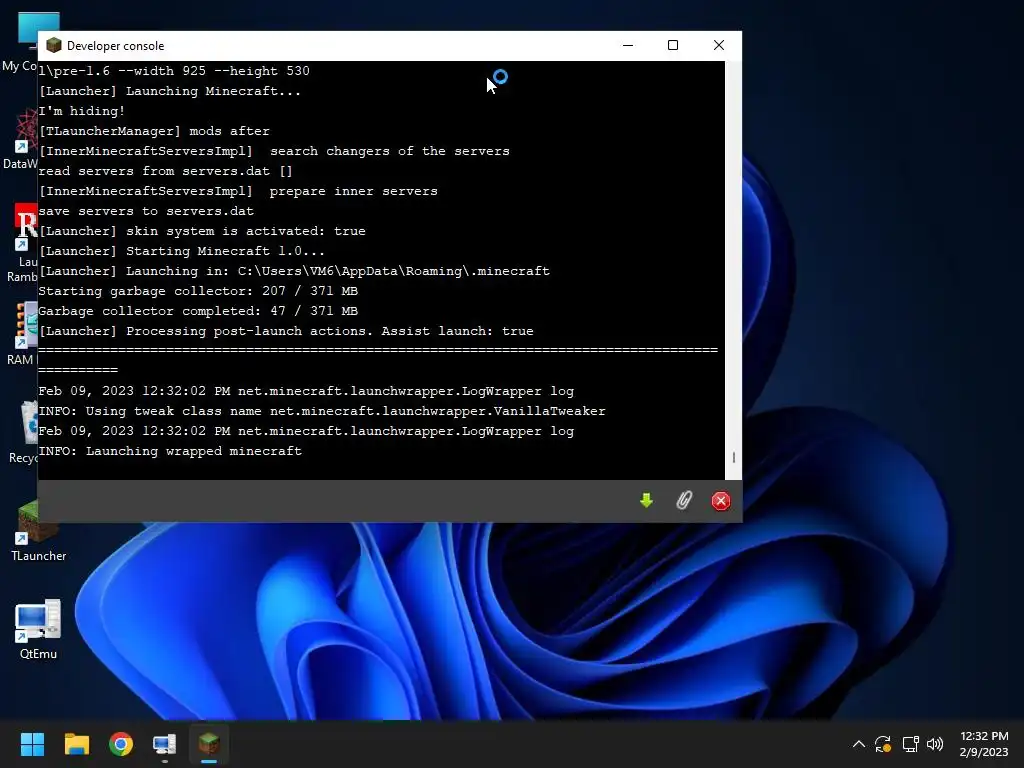
Task: Open volume speaker tray icon
Action: pyautogui.click(x=935, y=744)
